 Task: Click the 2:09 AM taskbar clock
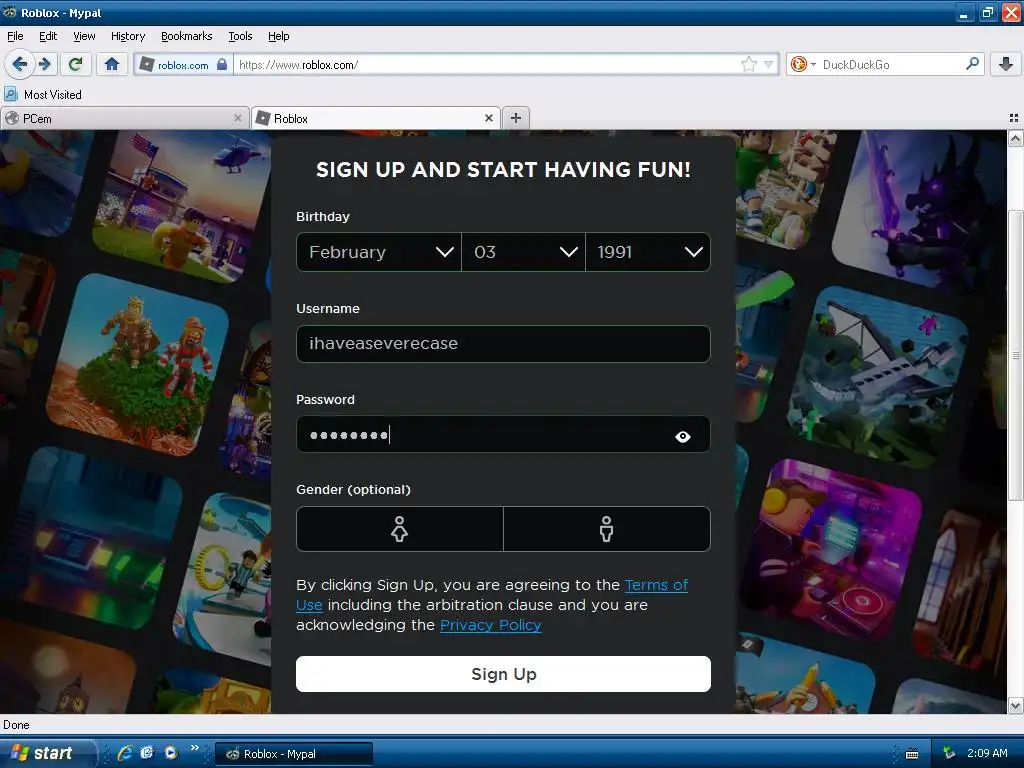(x=987, y=753)
